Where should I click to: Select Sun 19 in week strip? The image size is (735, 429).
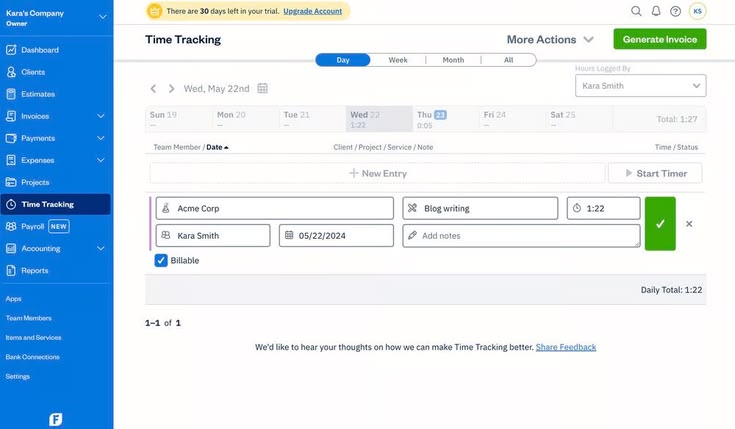tap(178, 119)
